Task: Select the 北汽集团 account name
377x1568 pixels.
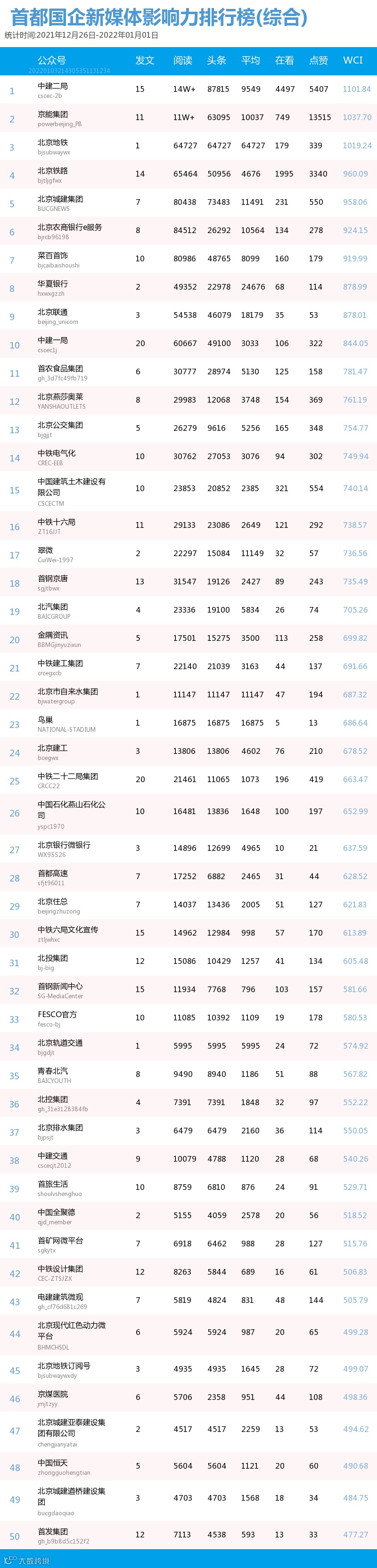Action: click(53, 606)
